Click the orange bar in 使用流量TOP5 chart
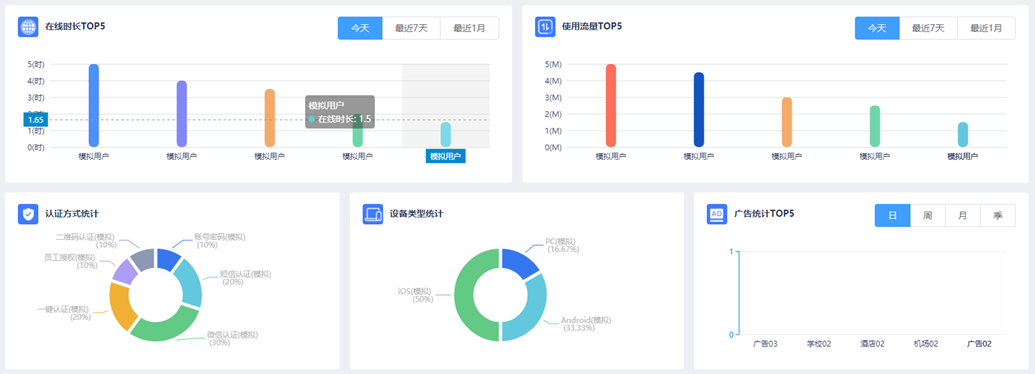Image resolution: width=1035 pixels, height=374 pixels. (787, 122)
